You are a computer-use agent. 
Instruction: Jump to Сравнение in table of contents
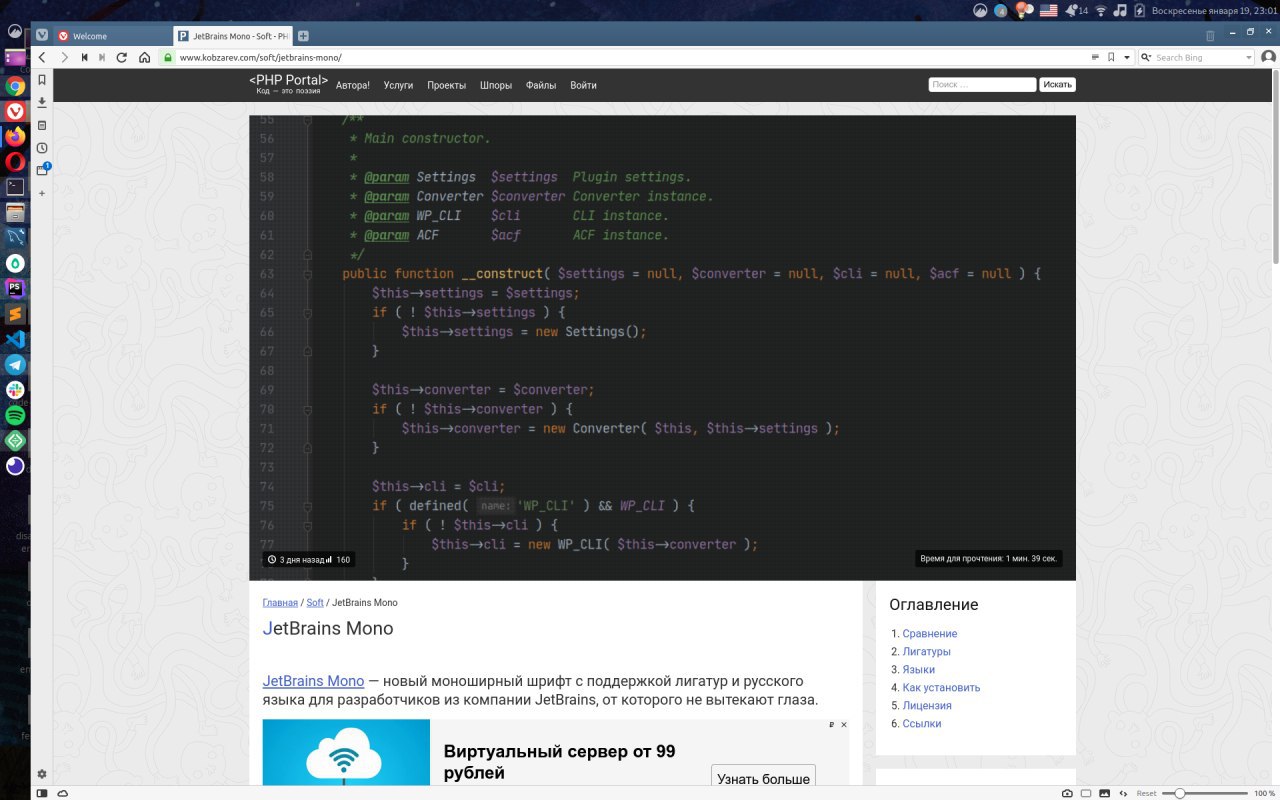[x=929, y=634]
